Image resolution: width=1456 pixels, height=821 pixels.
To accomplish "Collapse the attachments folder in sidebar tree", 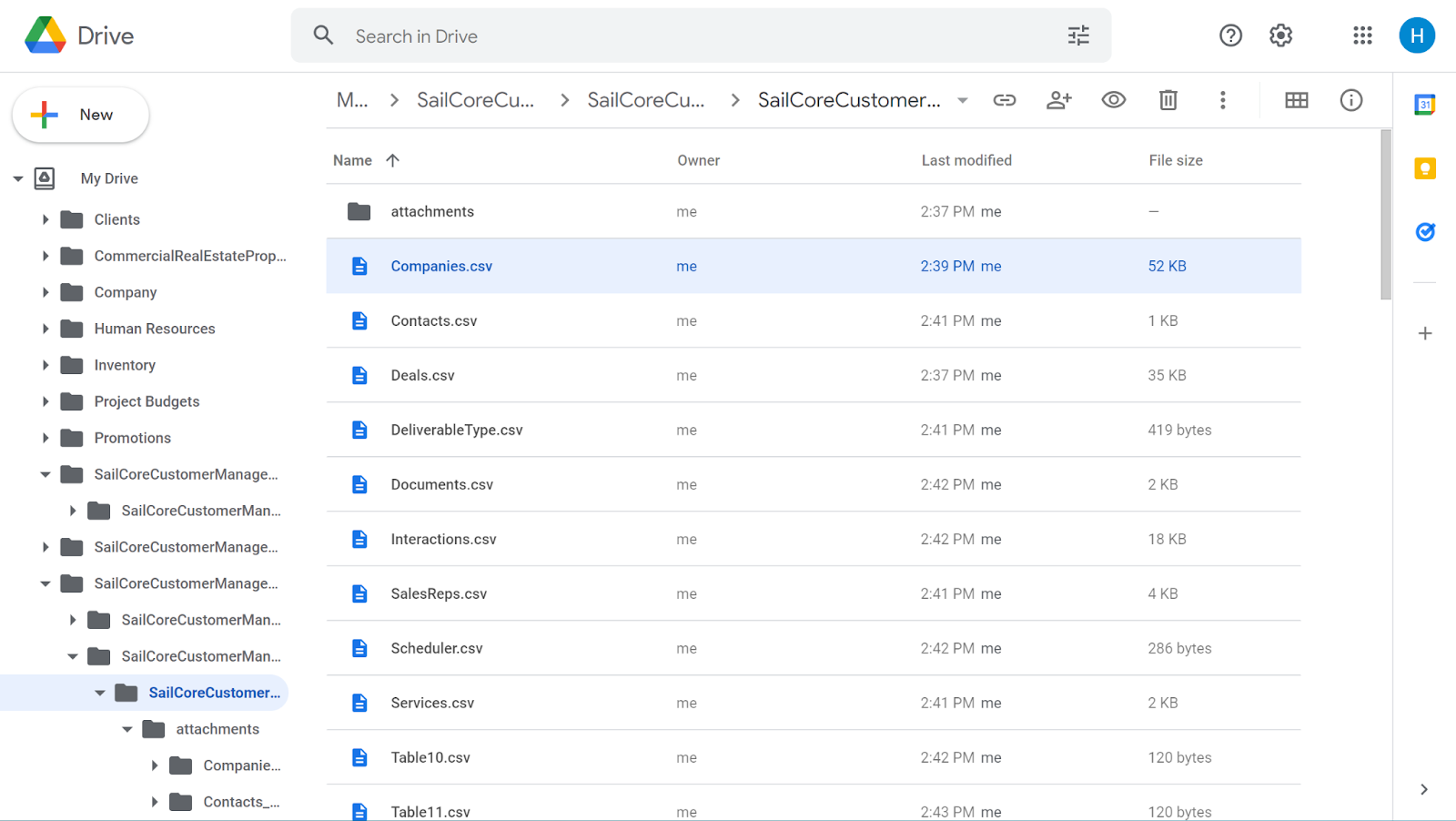I will point(127,729).
